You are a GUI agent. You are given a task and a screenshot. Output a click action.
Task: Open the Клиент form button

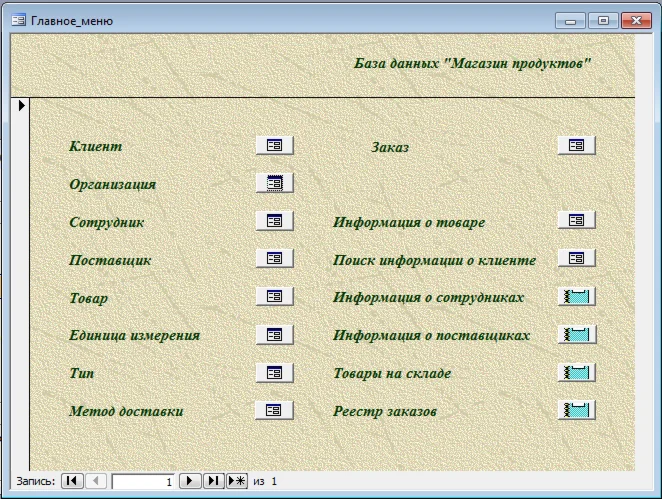tap(274, 146)
